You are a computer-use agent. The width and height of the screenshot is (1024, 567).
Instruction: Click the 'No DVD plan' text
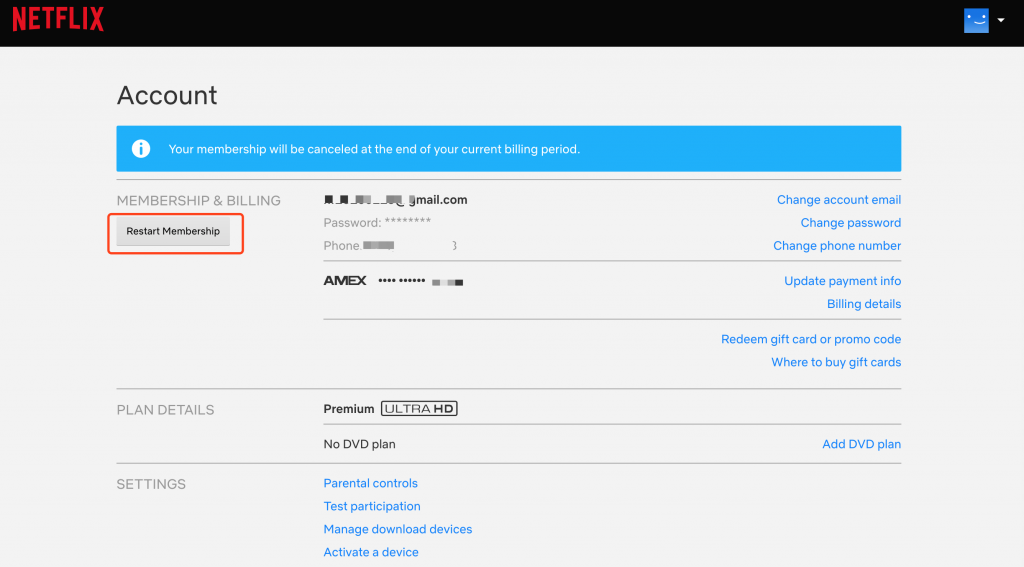pos(359,444)
